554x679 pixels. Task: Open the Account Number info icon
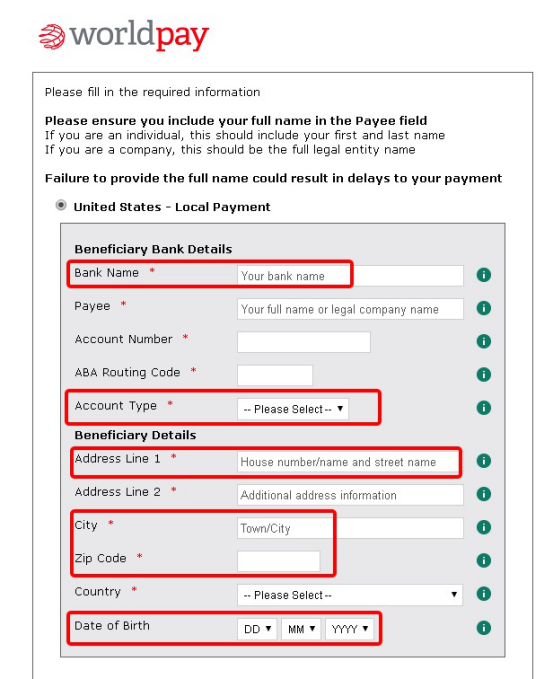483,341
